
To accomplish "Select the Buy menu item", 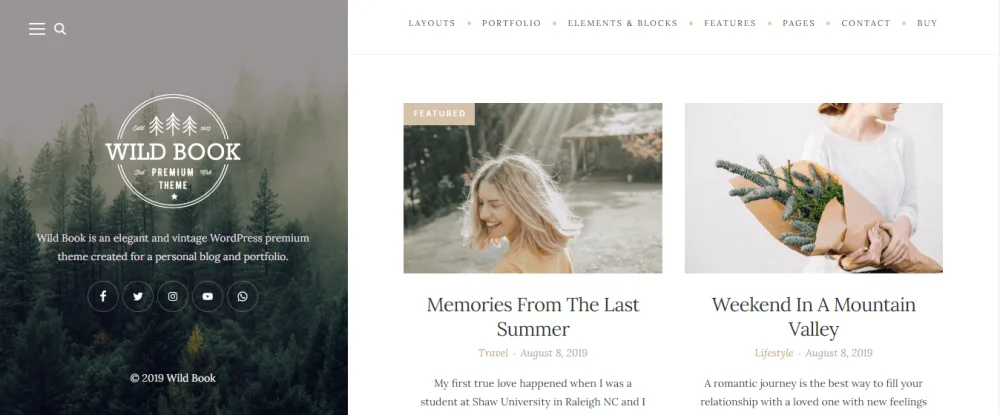I will [x=927, y=23].
